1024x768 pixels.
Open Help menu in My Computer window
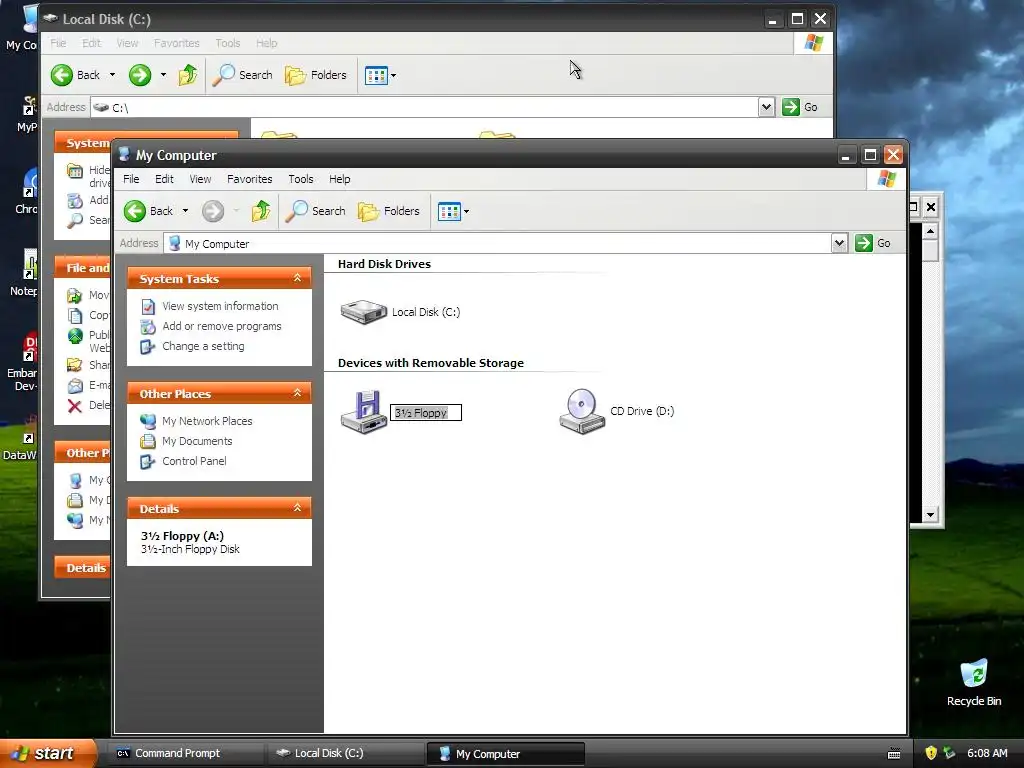click(340, 179)
